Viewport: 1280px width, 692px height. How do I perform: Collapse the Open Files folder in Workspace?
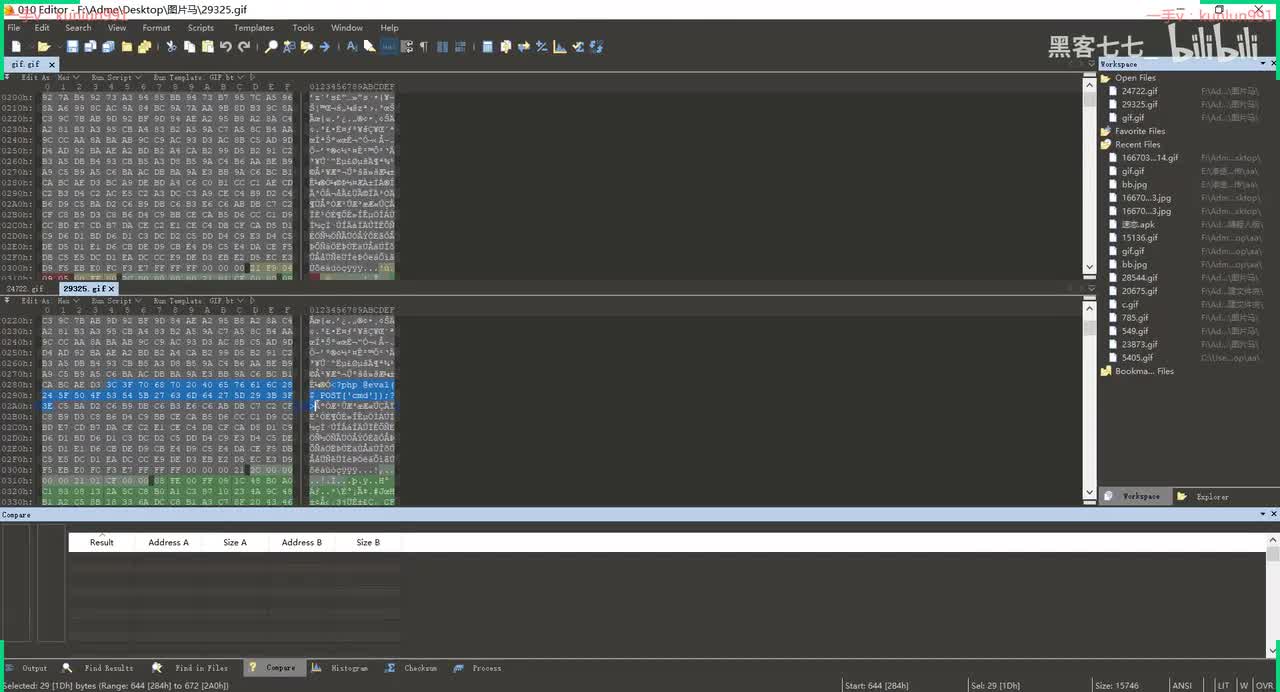tap(1106, 78)
